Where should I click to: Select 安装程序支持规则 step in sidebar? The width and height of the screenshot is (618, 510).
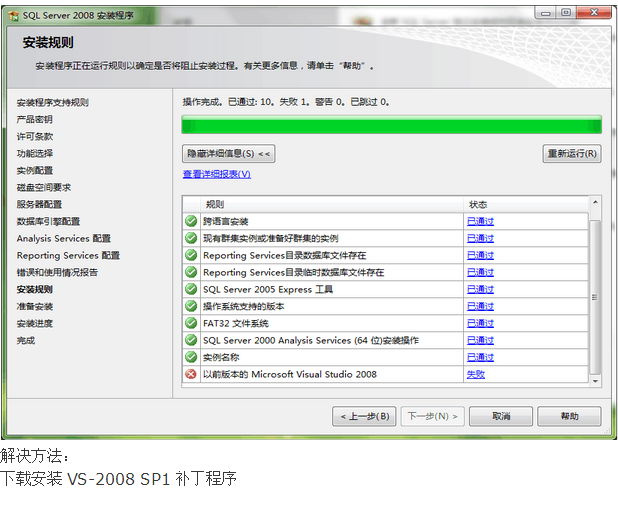[52, 102]
